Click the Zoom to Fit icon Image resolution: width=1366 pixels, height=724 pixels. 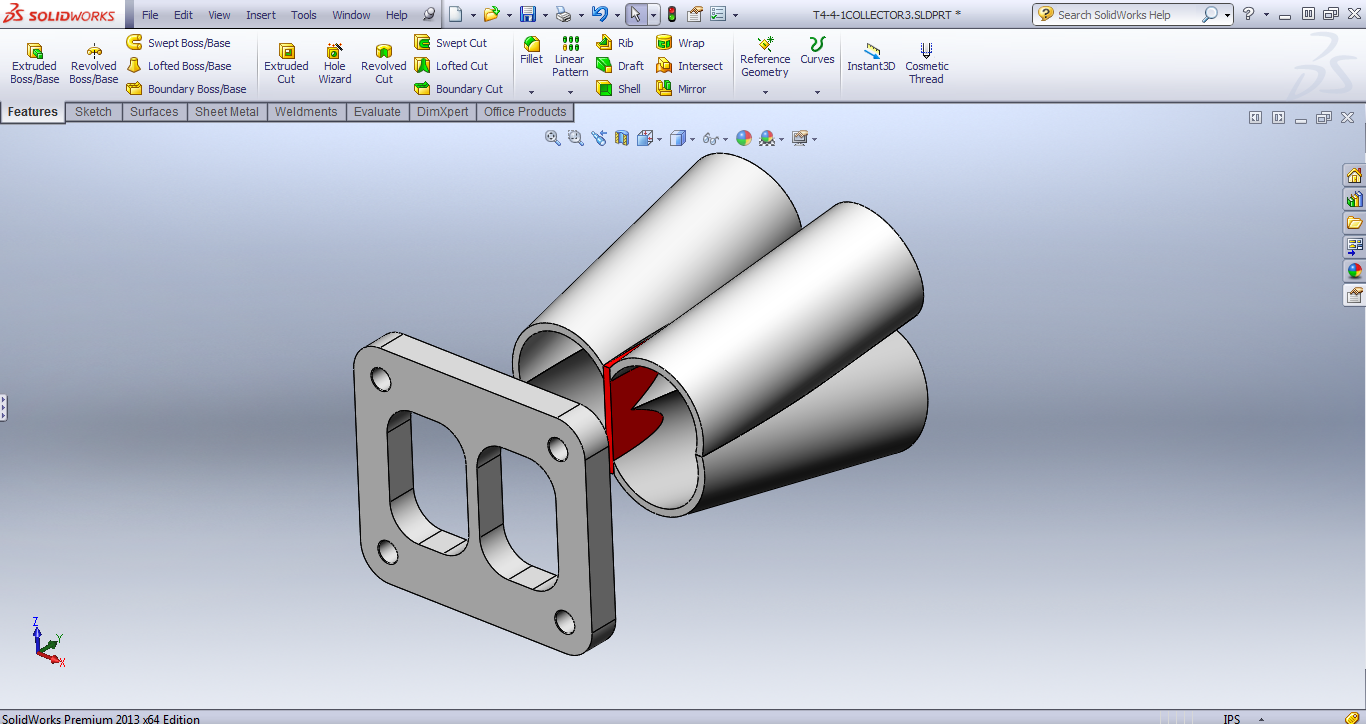tap(552, 139)
